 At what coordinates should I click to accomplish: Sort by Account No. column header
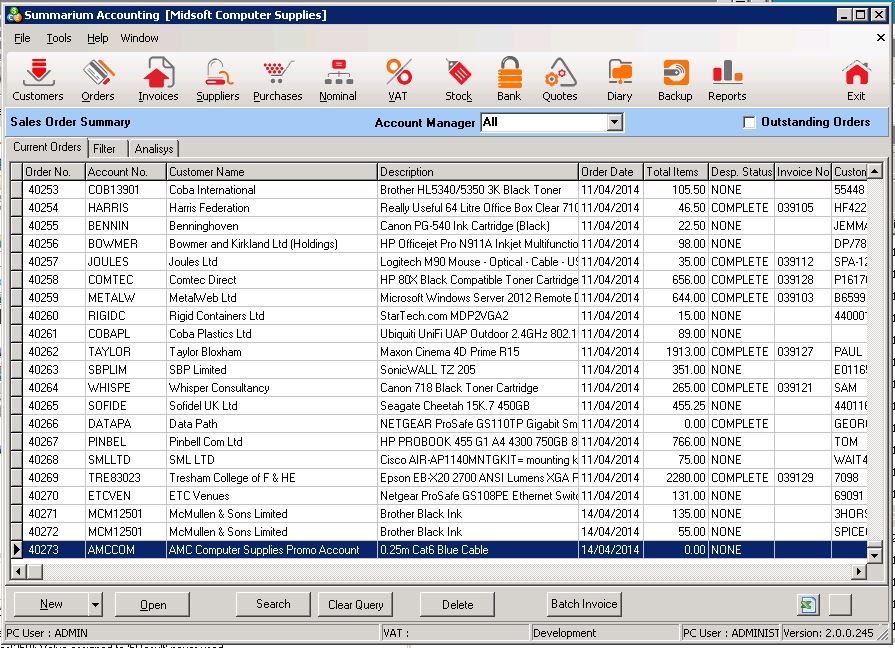pyautogui.click(x=126, y=171)
